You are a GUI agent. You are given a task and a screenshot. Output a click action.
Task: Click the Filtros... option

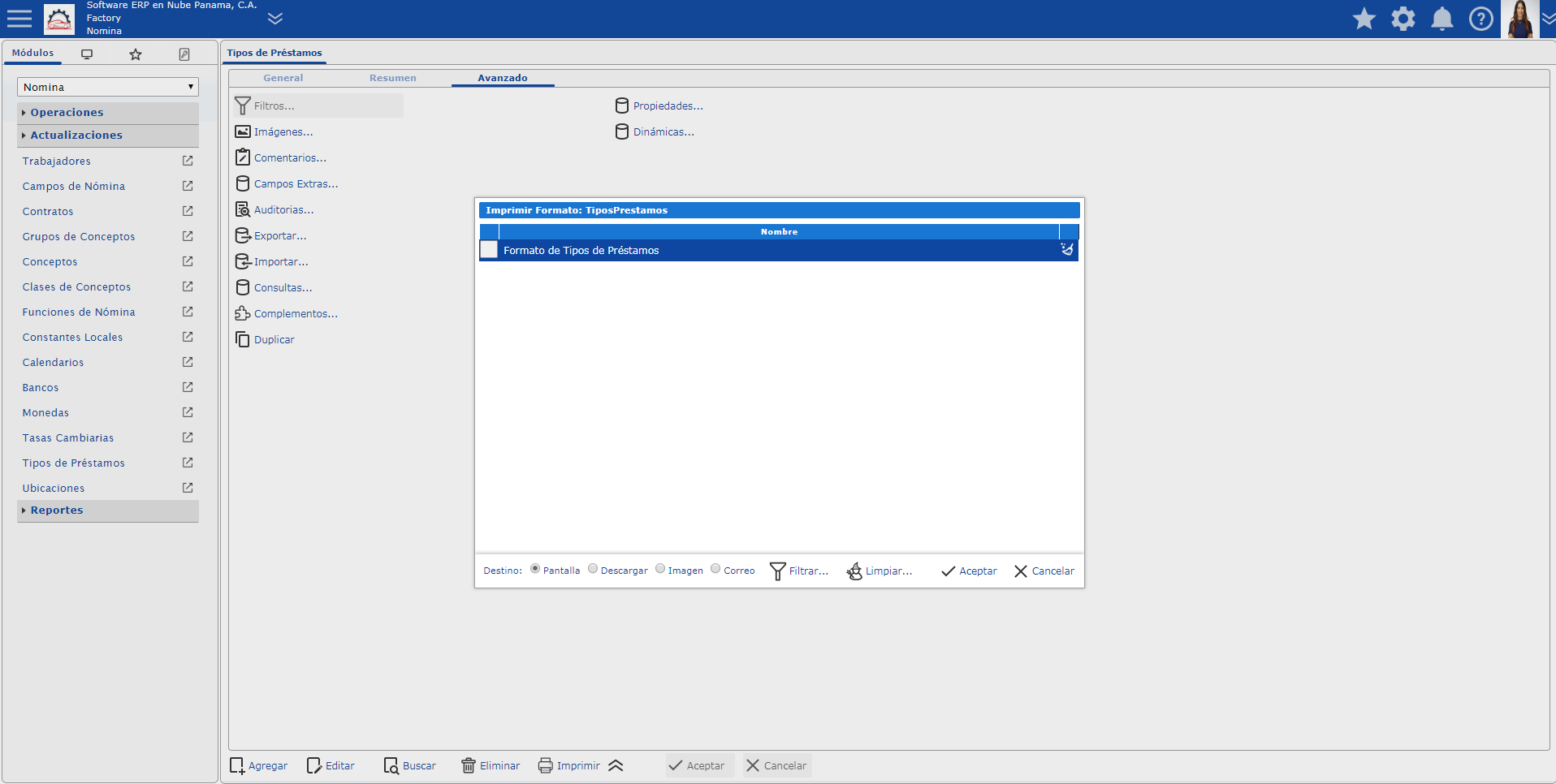318,106
